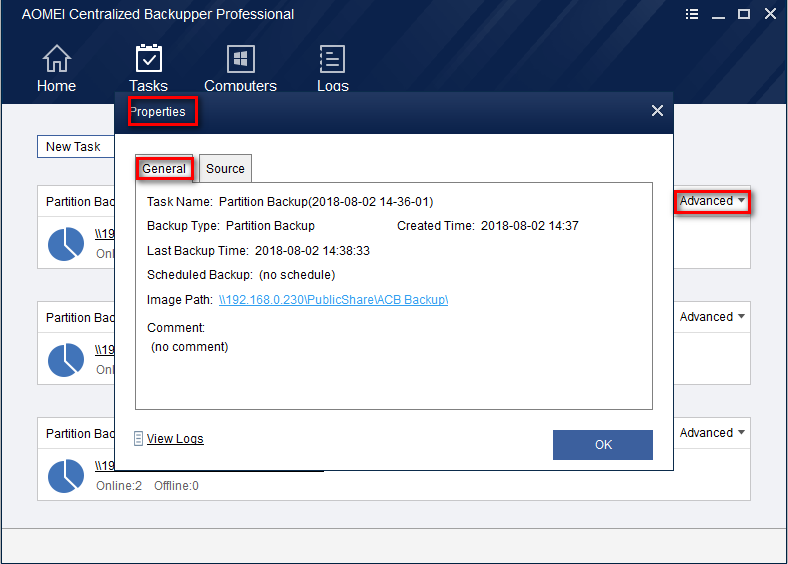Click the logs document icon beside View Logs
The image size is (788, 564).
138,439
